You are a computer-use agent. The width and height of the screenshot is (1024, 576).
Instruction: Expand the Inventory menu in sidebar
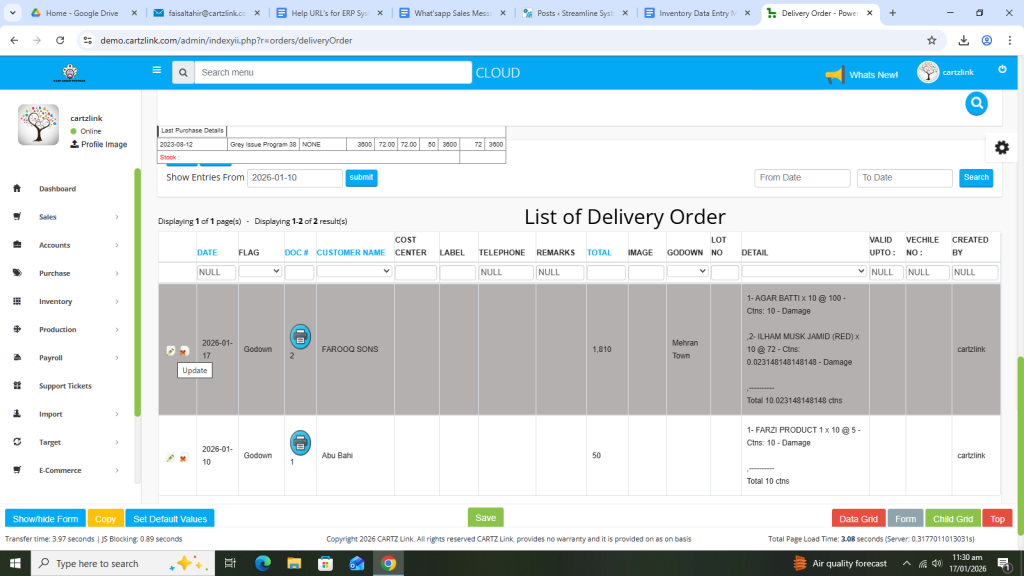coord(70,301)
